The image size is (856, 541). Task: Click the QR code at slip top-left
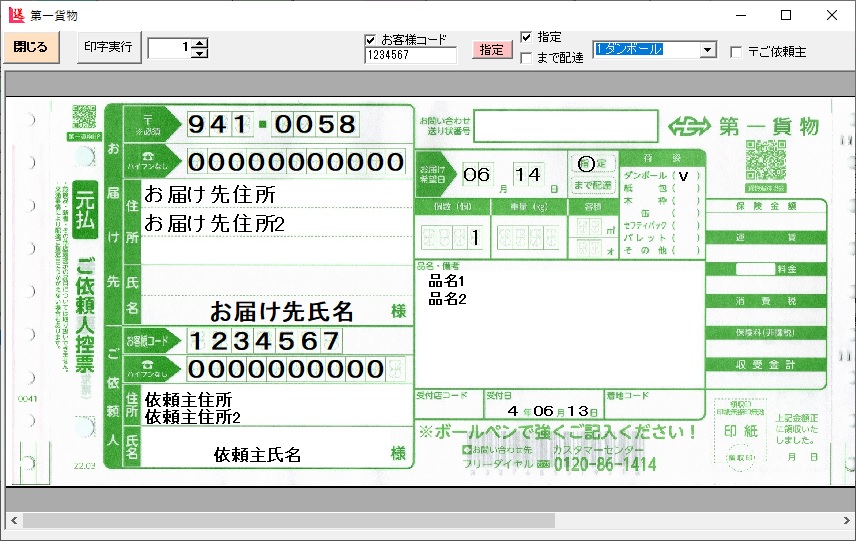[84, 117]
